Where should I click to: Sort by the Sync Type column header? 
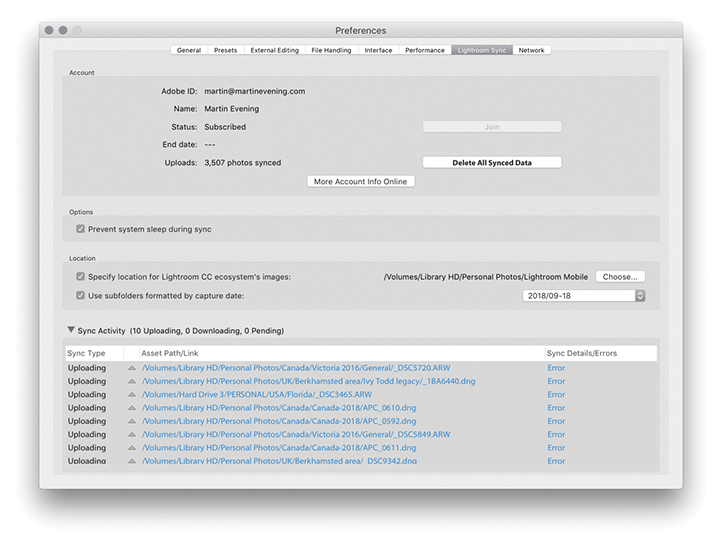pos(94,353)
